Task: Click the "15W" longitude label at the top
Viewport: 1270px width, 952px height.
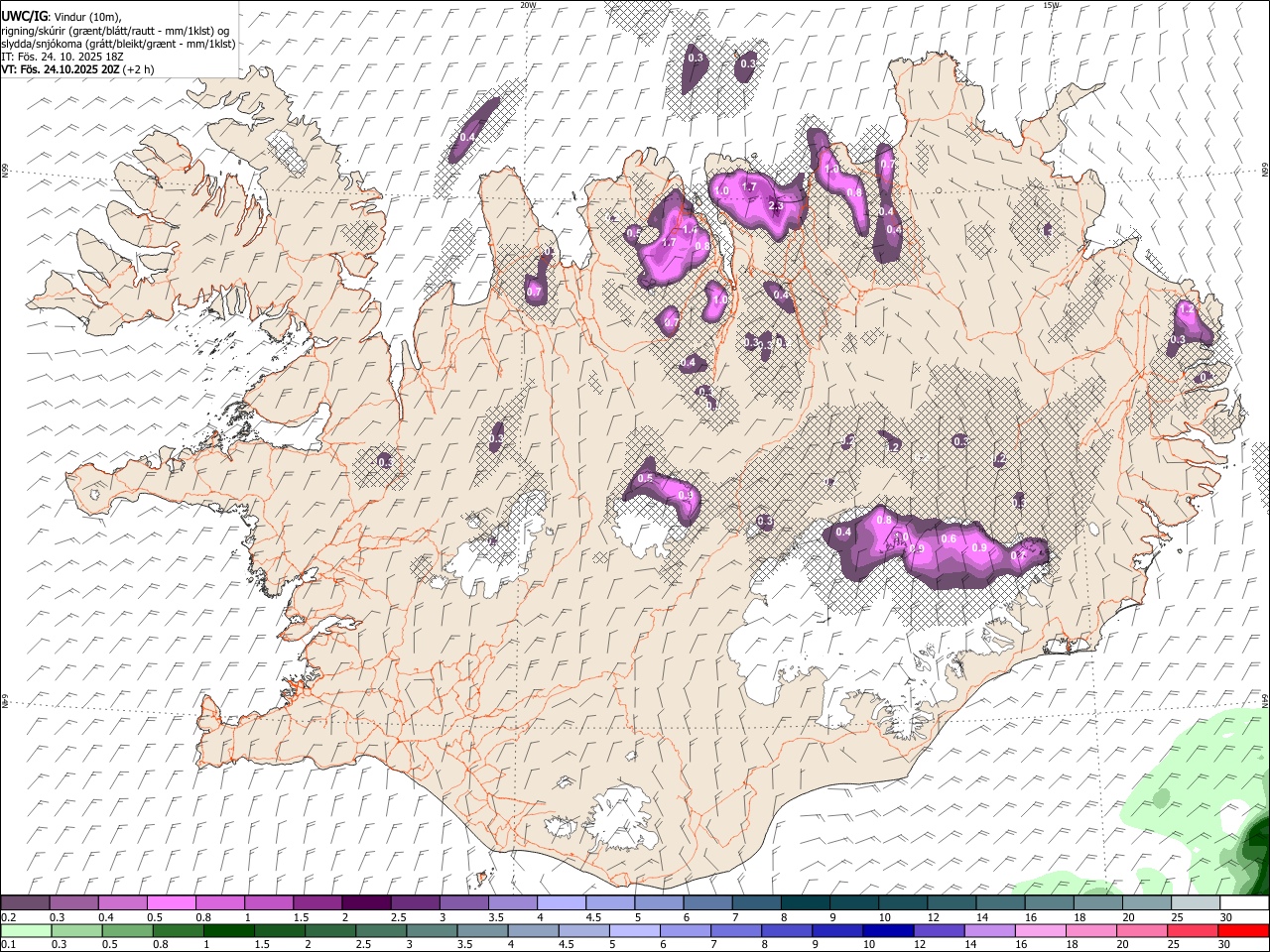Action: [1052, 5]
